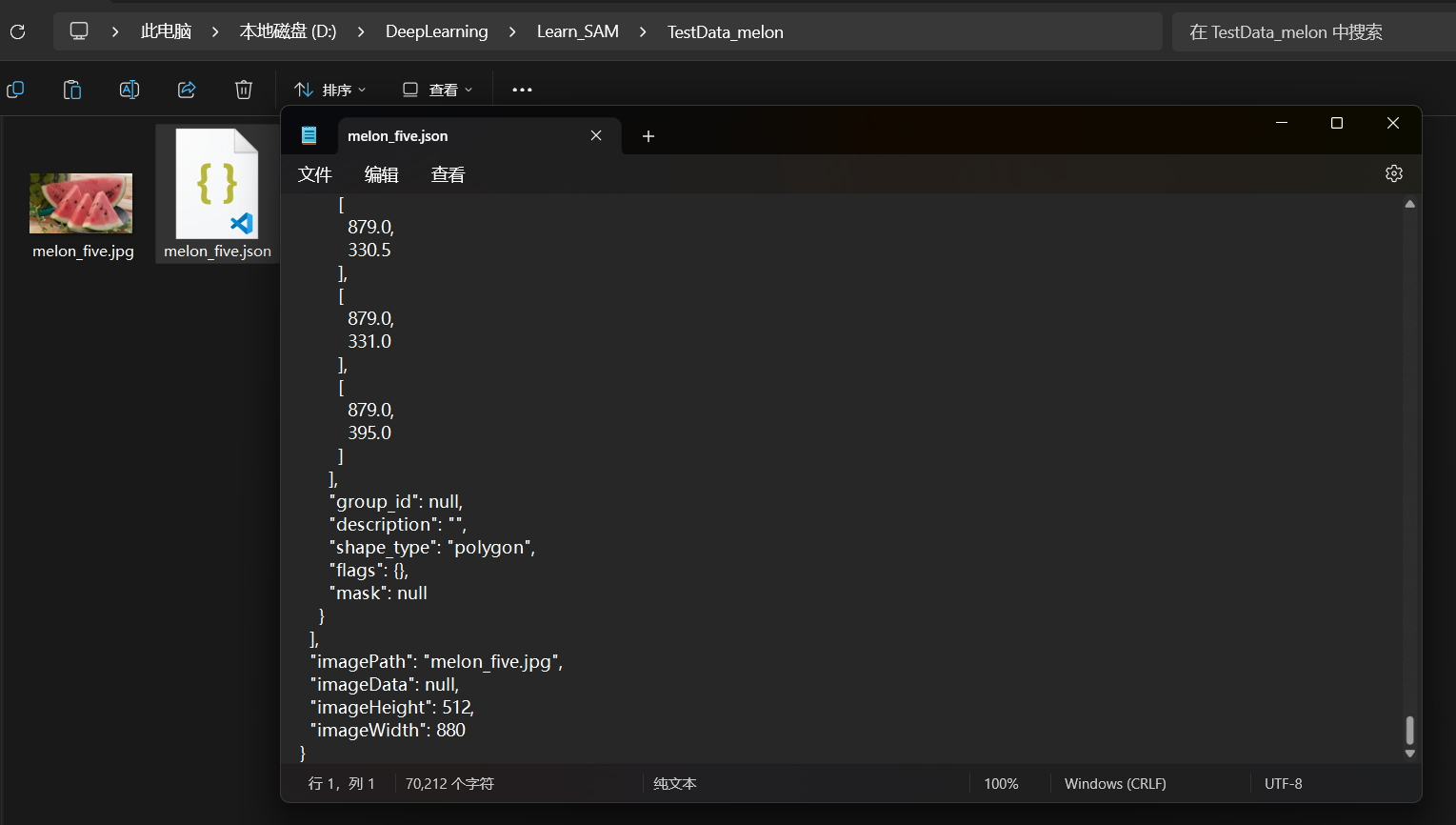Maximize the Notepad window
Image resolution: width=1456 pixels, height=825 pixels.
tap(1337, 123)
